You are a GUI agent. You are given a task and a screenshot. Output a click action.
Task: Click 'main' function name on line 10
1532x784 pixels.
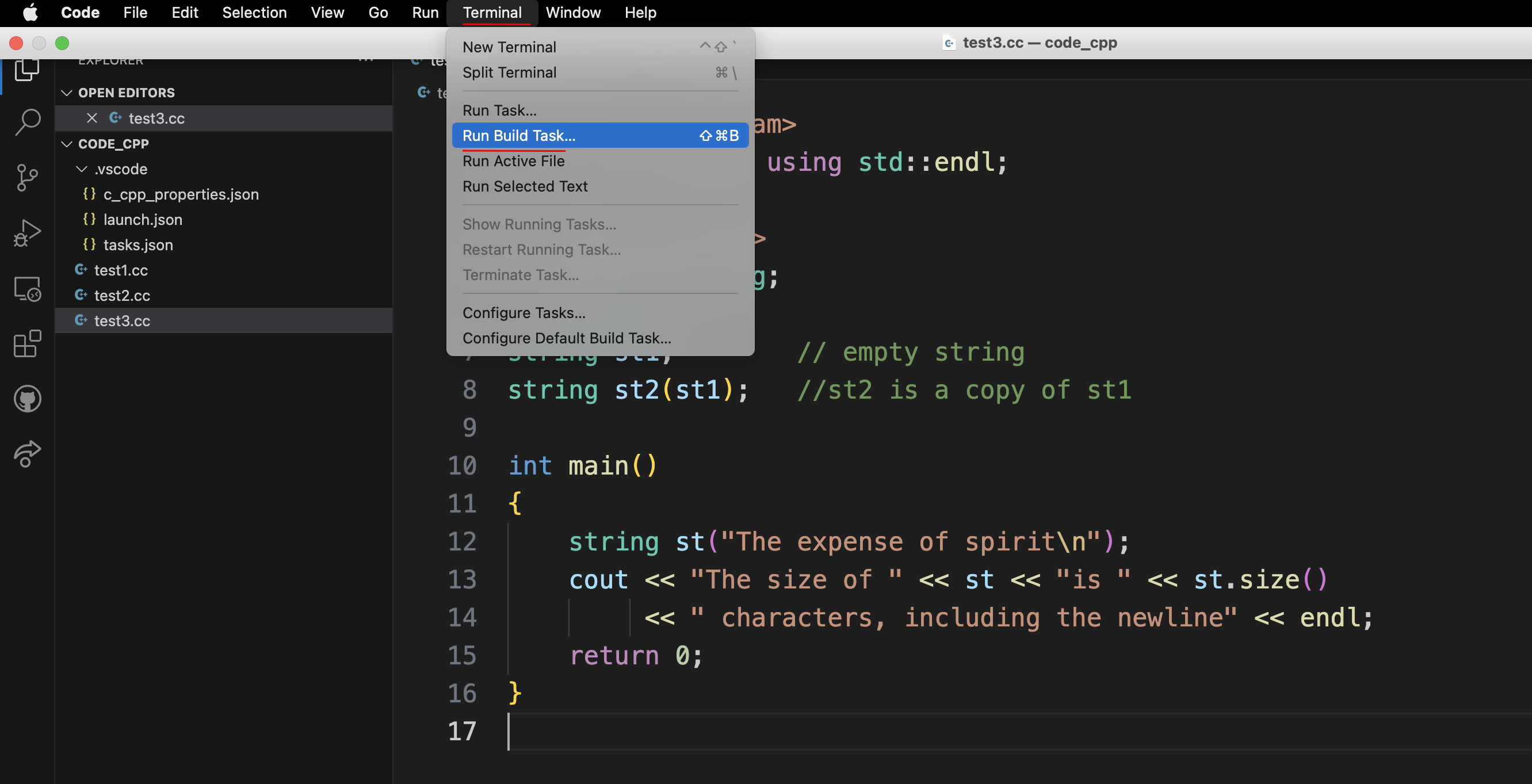pos(598,466)
